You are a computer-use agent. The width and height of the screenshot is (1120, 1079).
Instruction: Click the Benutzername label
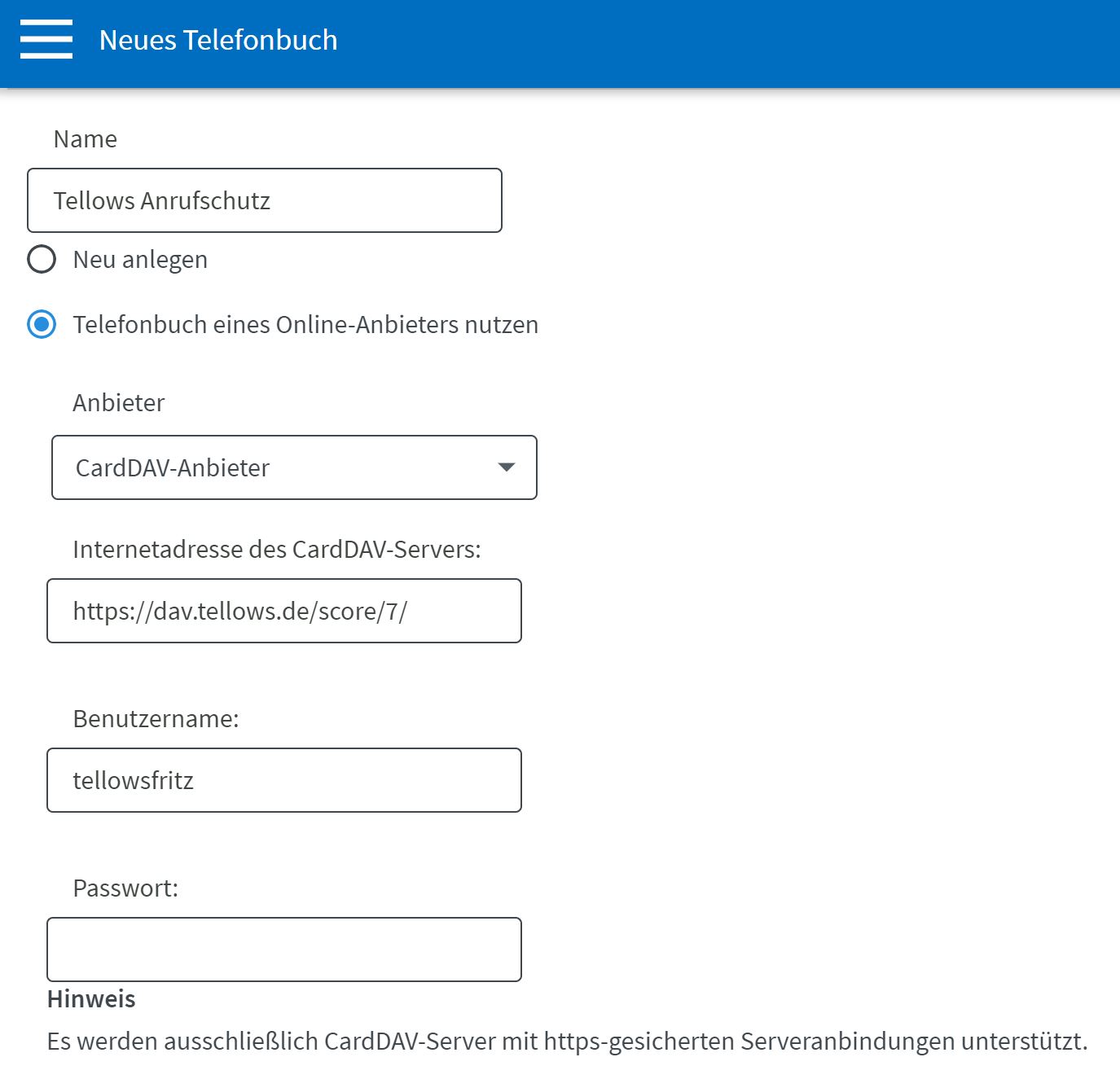coord(156,719)
